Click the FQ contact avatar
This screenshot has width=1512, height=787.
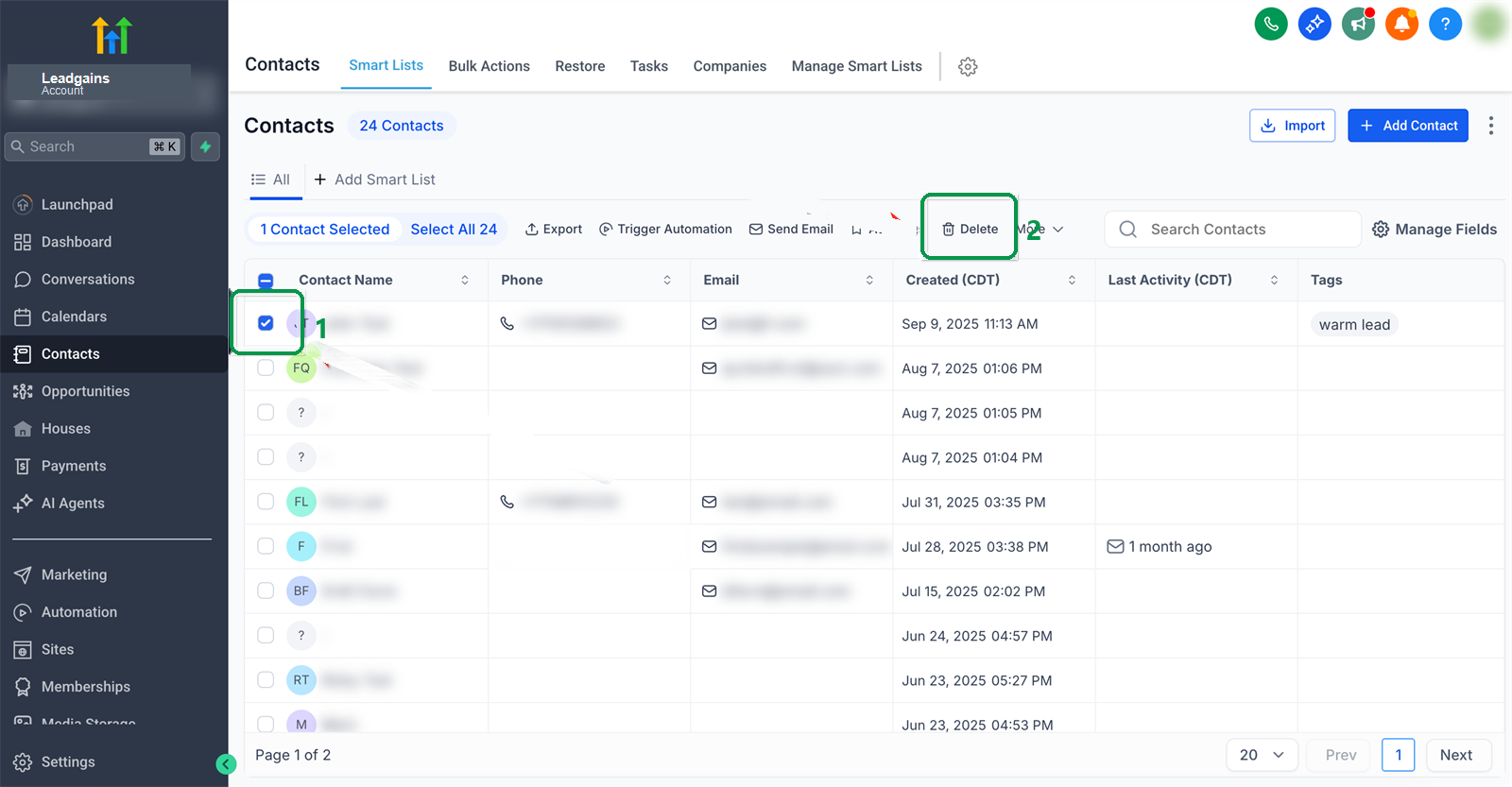(301, 368)
